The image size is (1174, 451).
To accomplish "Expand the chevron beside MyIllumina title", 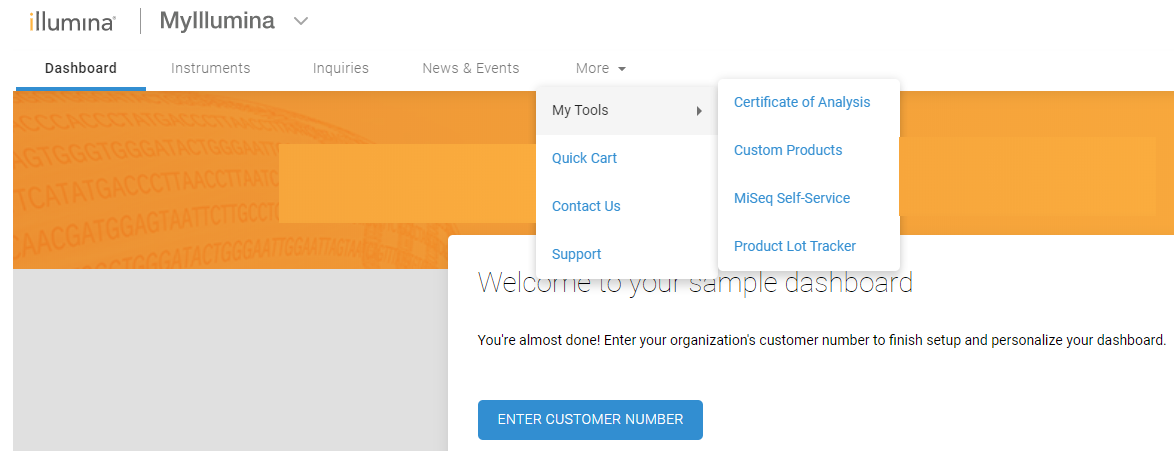I will (301, 21).
